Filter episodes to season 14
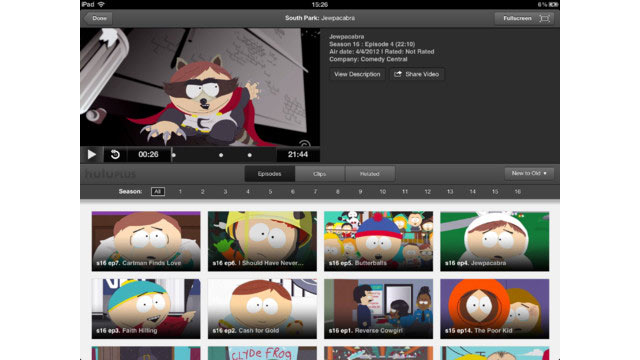This screenshot has height=360, width=640. pos(472,191)
